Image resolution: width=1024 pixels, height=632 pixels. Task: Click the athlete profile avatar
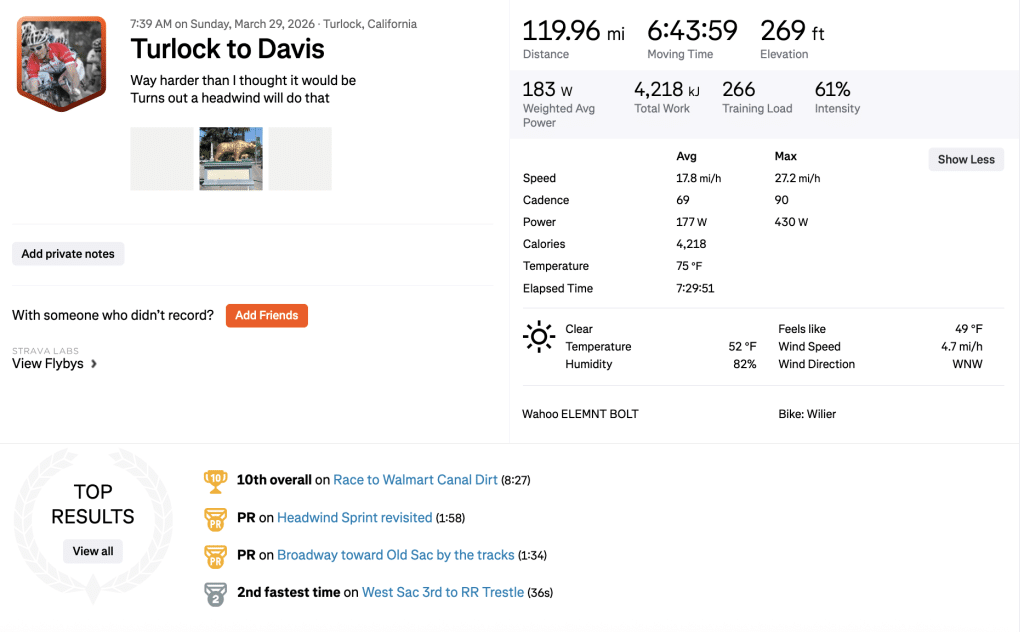(x=61, y=62)
